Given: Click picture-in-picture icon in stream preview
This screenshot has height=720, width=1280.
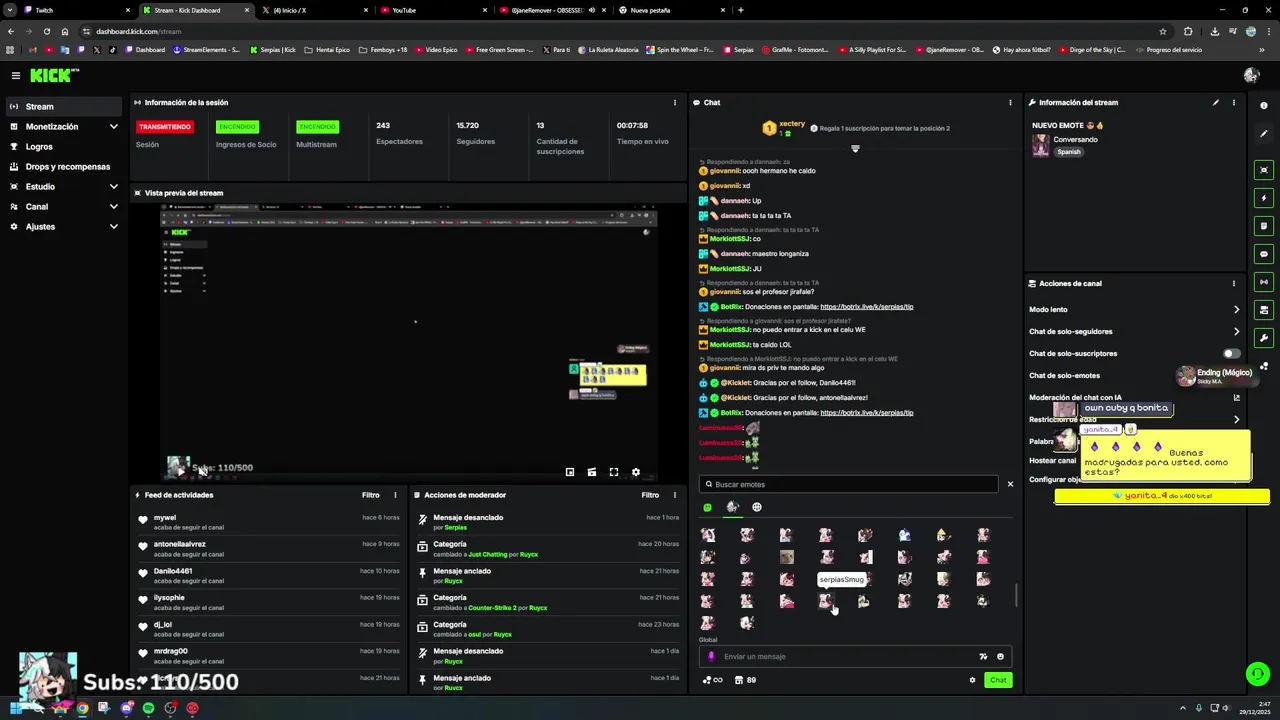Looking at the screenshot, I should point(570,472).
